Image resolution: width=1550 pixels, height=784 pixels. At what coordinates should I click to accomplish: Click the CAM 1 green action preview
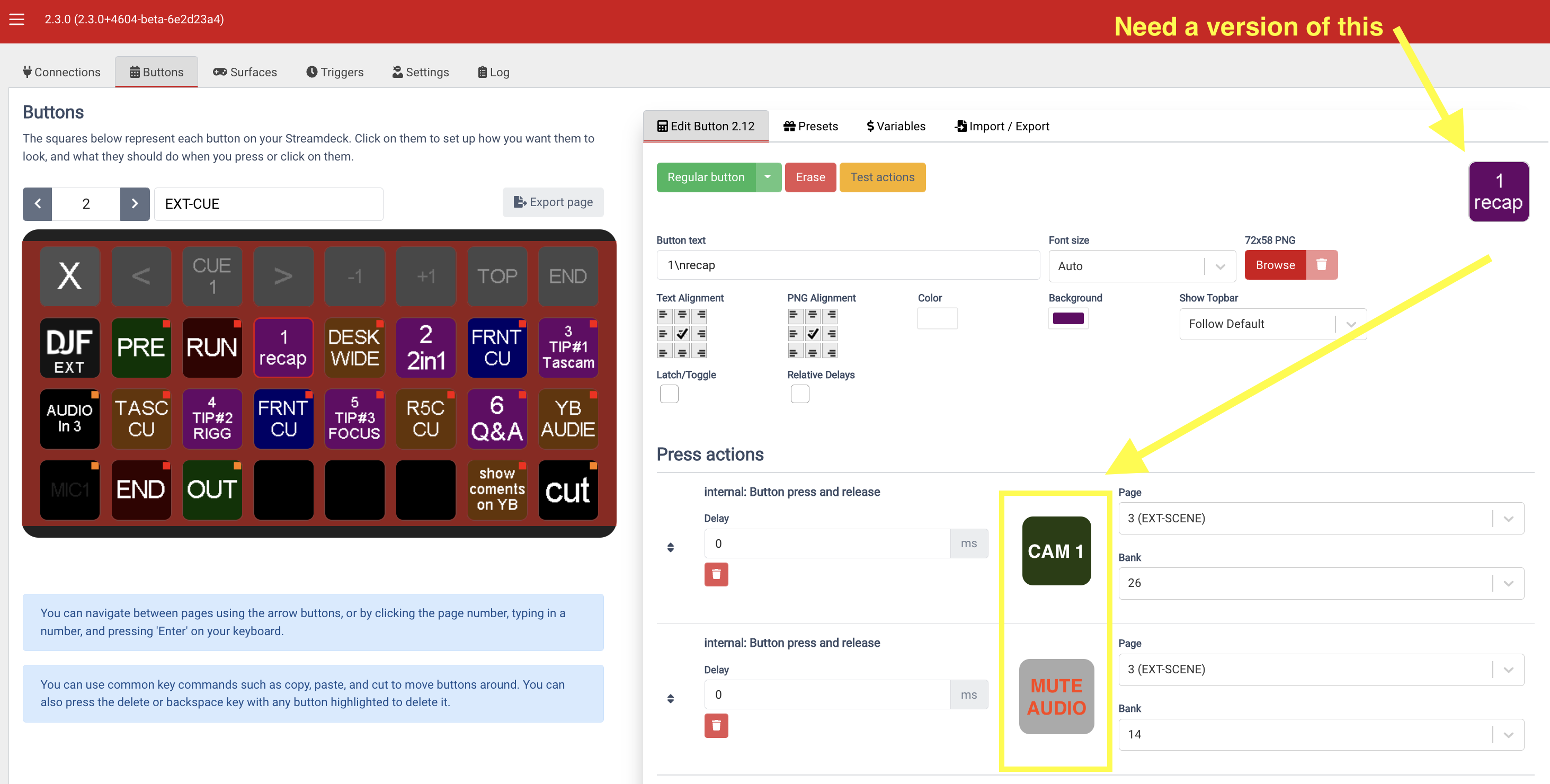[x=1055, y=550]
